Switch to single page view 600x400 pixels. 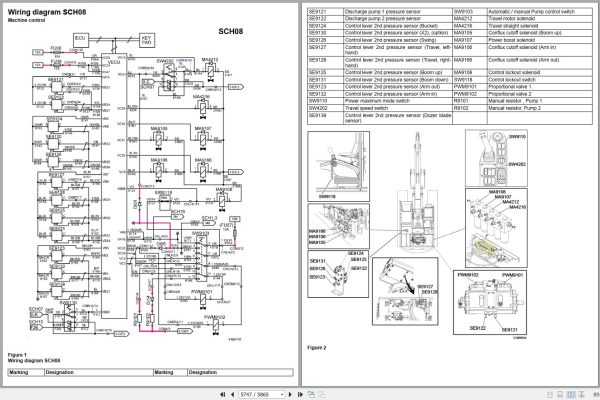click(x=550, y=395)
